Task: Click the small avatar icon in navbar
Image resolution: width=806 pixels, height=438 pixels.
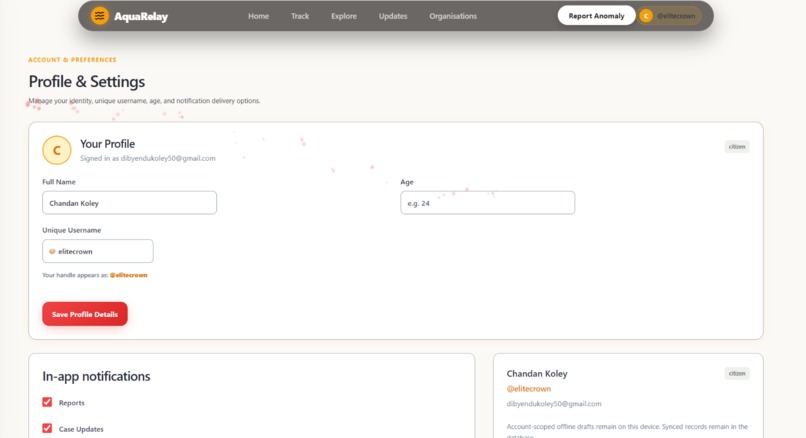Action: [646, 16]
